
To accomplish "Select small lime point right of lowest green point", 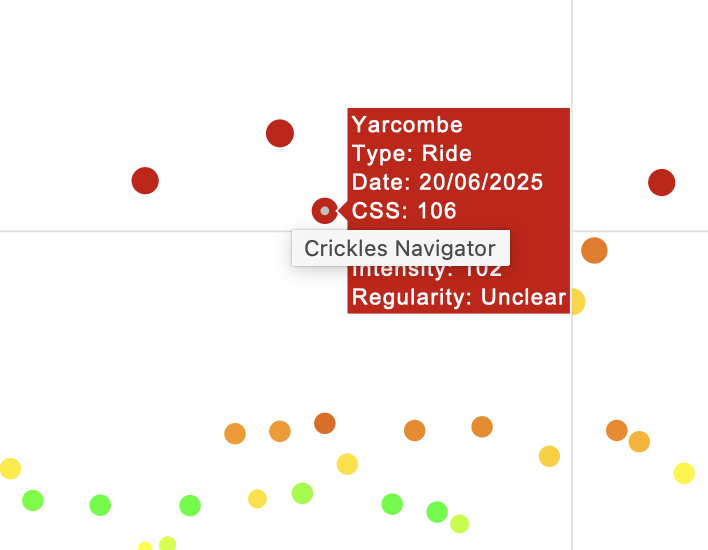I will pyautogui.click(x=459, y=523).
